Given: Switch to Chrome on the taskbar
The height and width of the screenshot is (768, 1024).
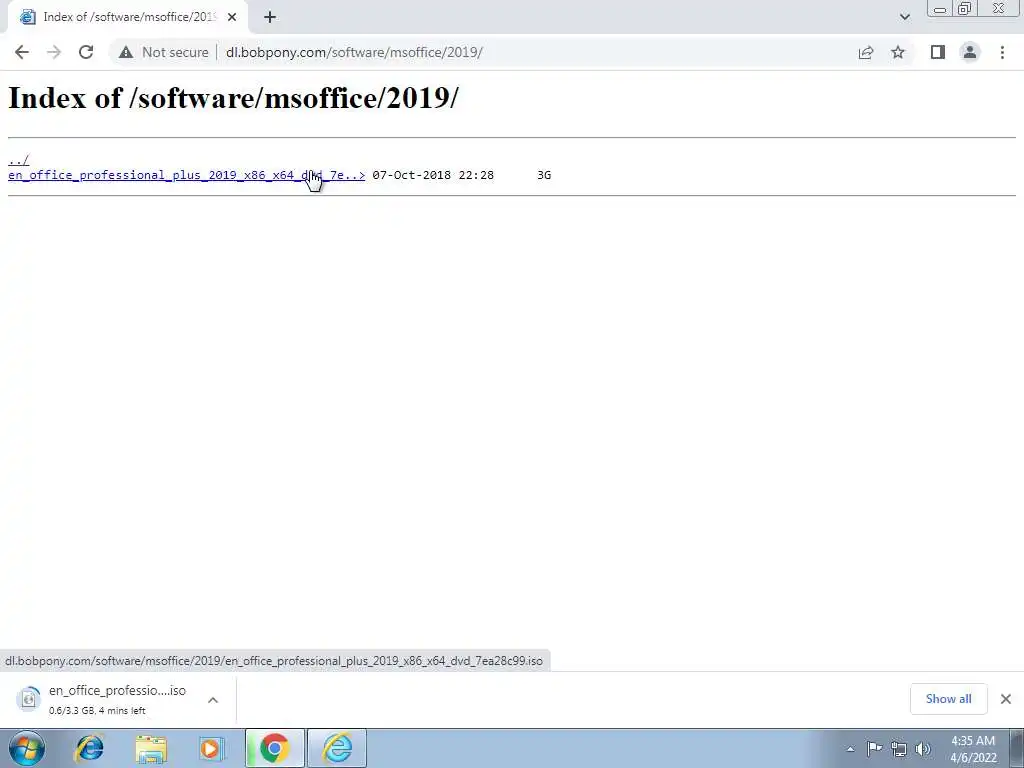Looking at the screenshot, I should [275, 748].
